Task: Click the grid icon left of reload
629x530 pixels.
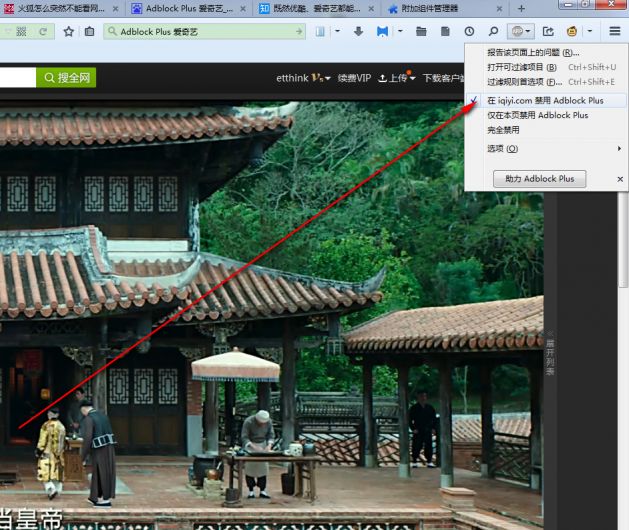Action: [x=21, y=31]
